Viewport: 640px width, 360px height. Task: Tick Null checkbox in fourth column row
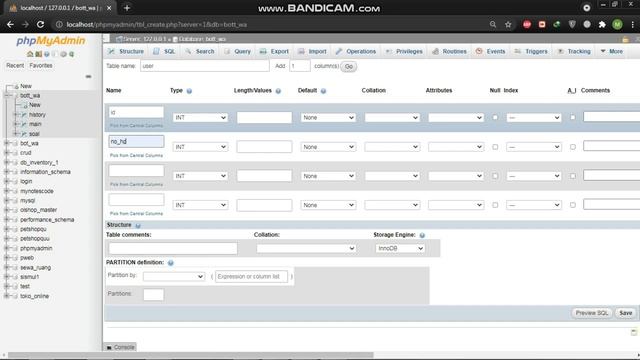pos(495,205)
